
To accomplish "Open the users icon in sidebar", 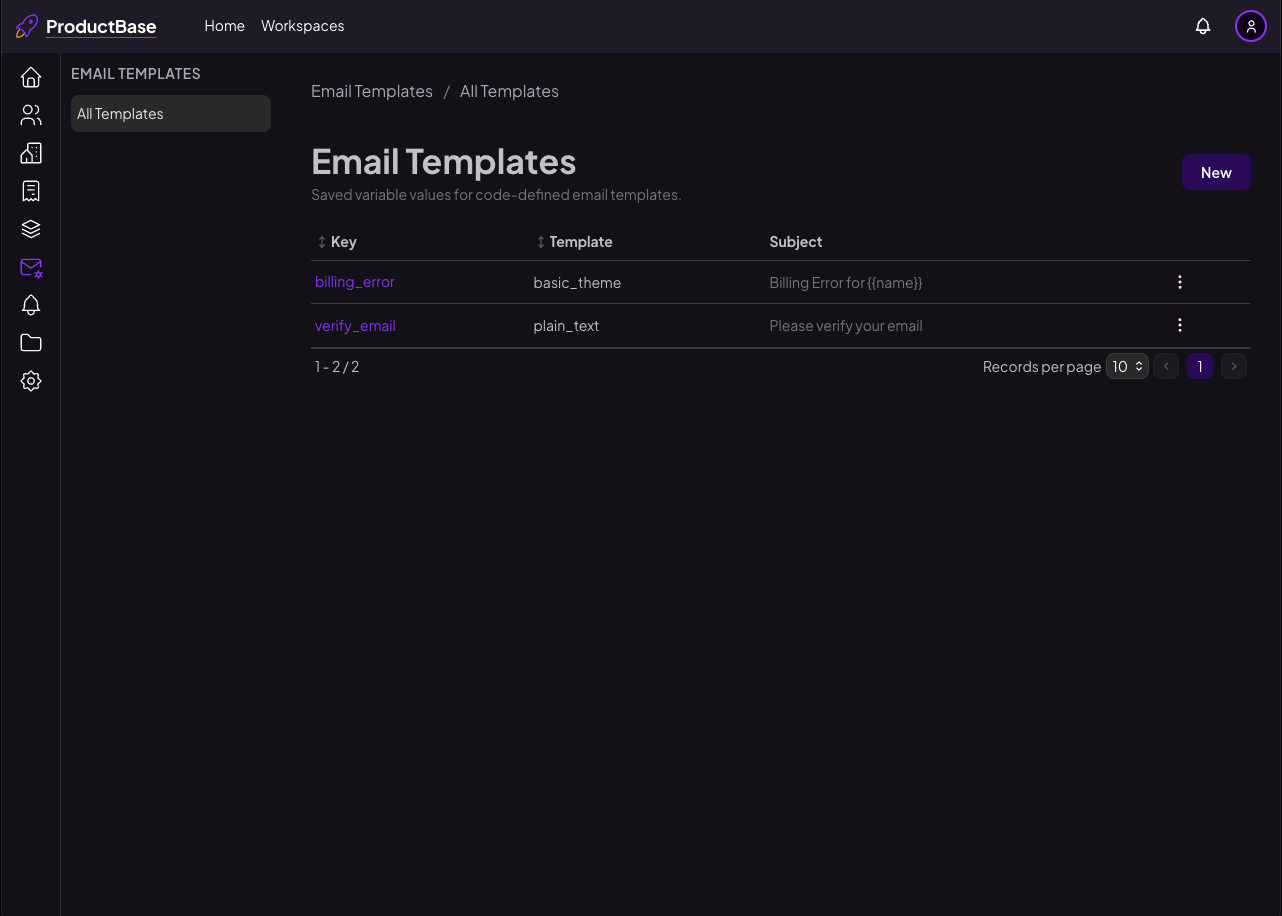I will click(x=31, y=115).
